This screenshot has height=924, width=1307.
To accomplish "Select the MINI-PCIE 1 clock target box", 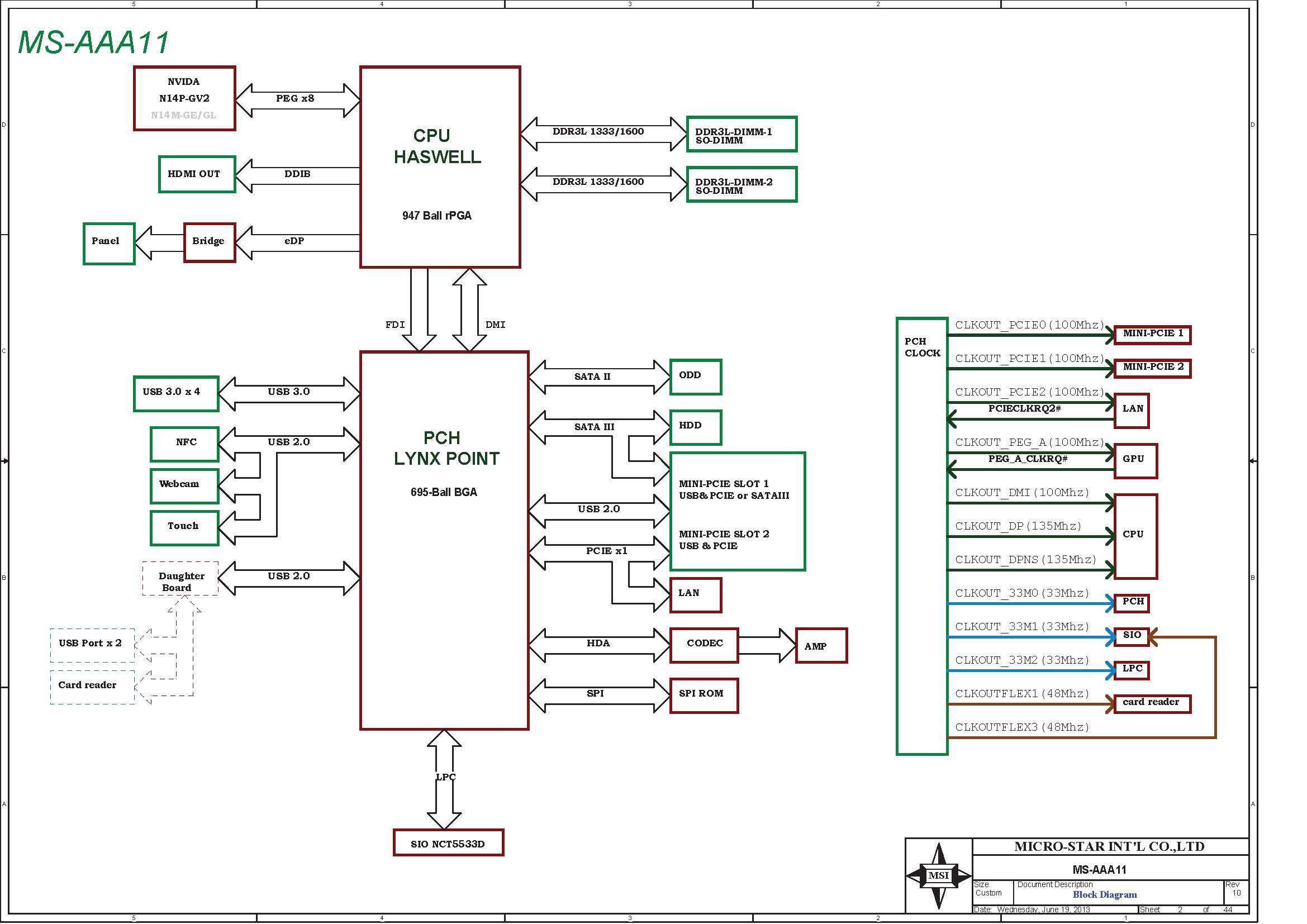I will [1153, 335].
